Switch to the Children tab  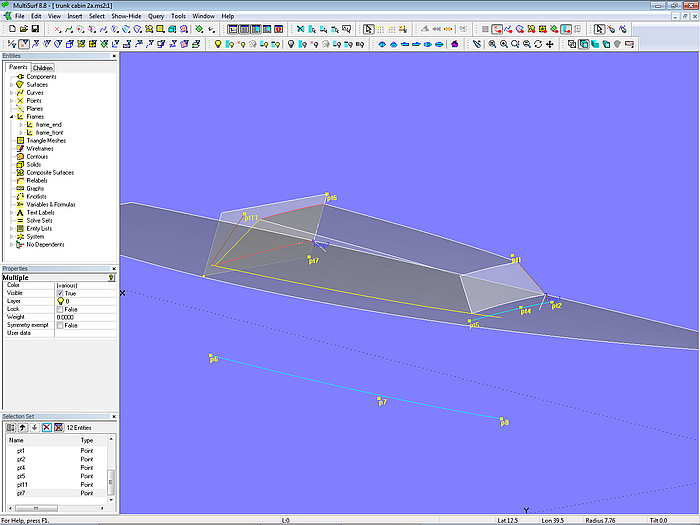pyautogui.click(x=42, y=68)
